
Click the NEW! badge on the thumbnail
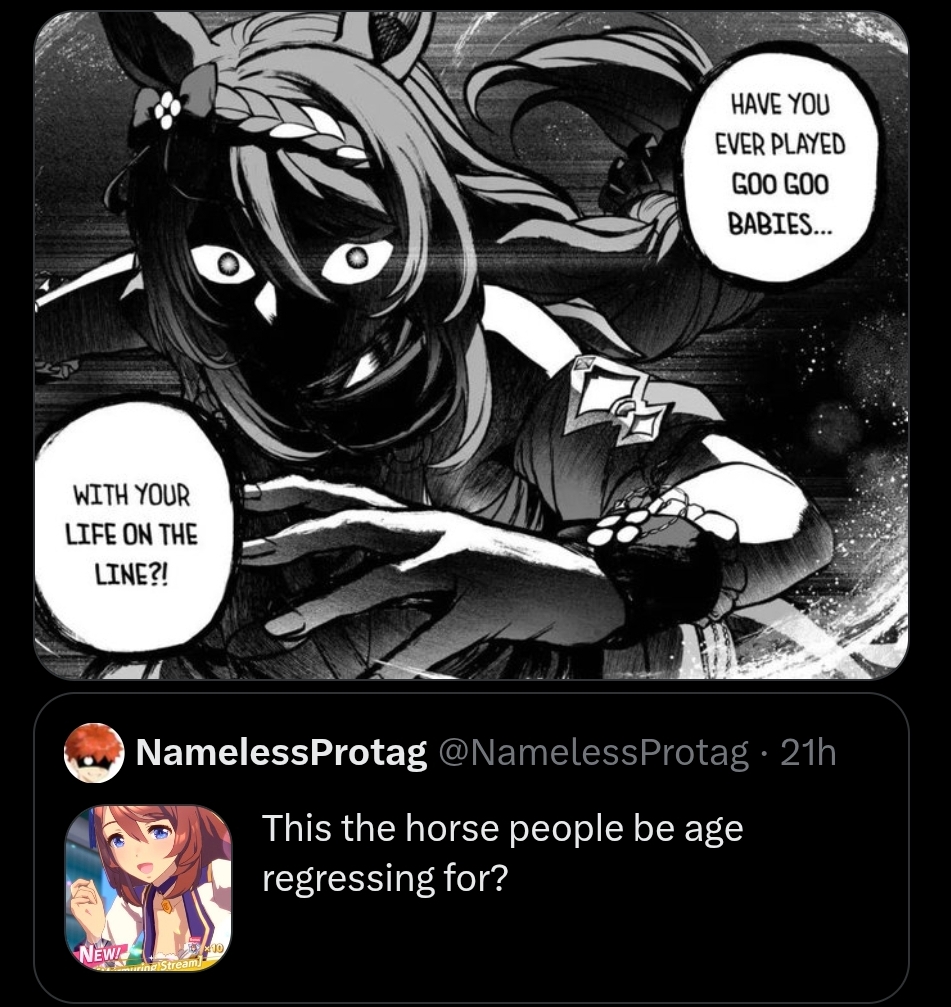click(103, 949)
